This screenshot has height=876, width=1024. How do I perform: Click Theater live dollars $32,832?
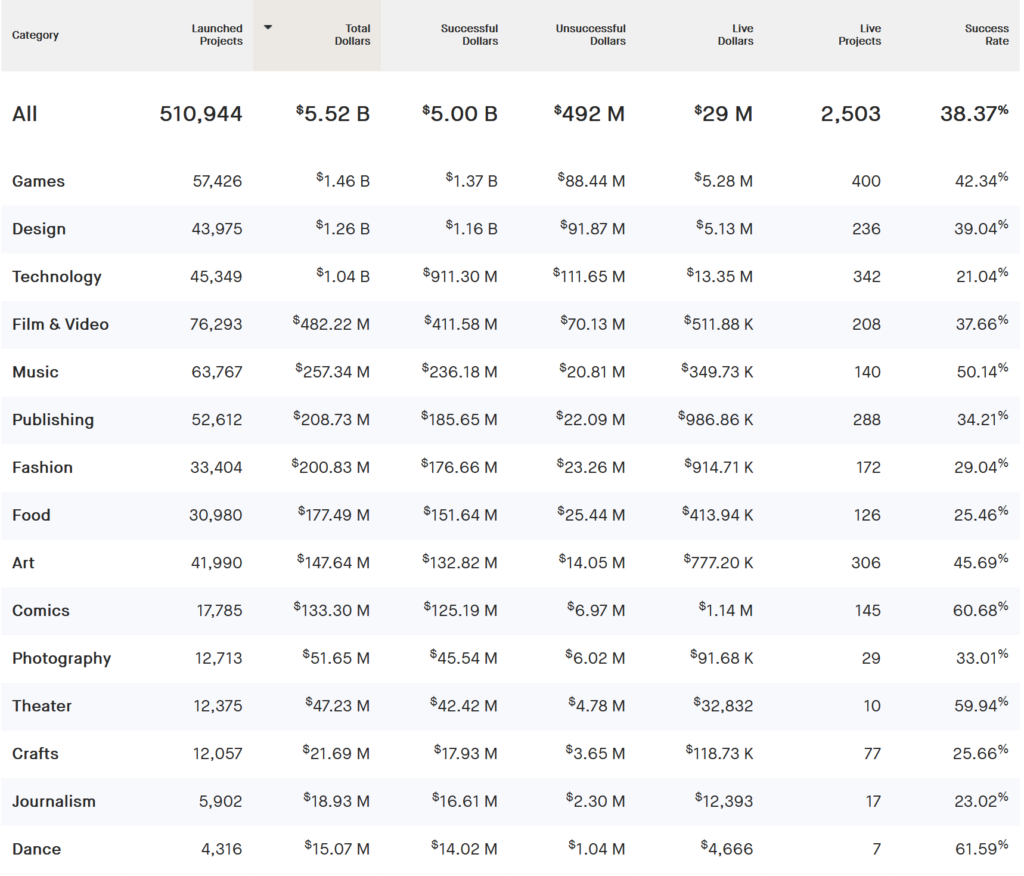(x=724, y=706)
